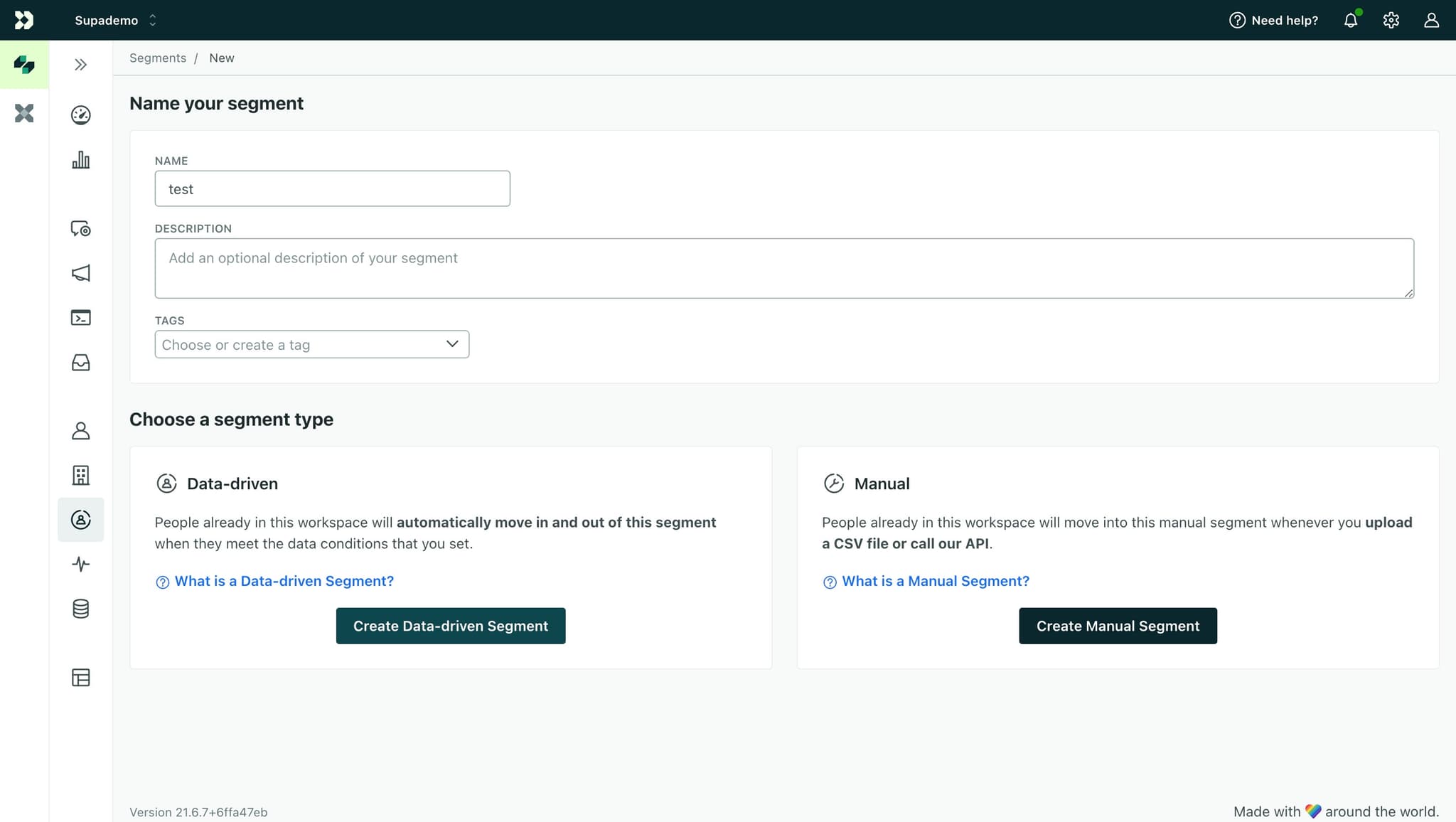Expand the sidebar with the chevrons icon

(x=80, y=64)
